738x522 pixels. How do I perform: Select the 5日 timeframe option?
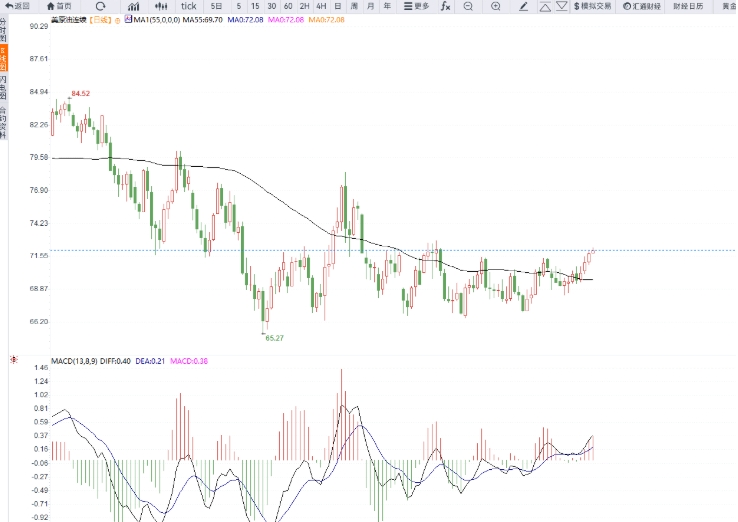tap(216, 6)
